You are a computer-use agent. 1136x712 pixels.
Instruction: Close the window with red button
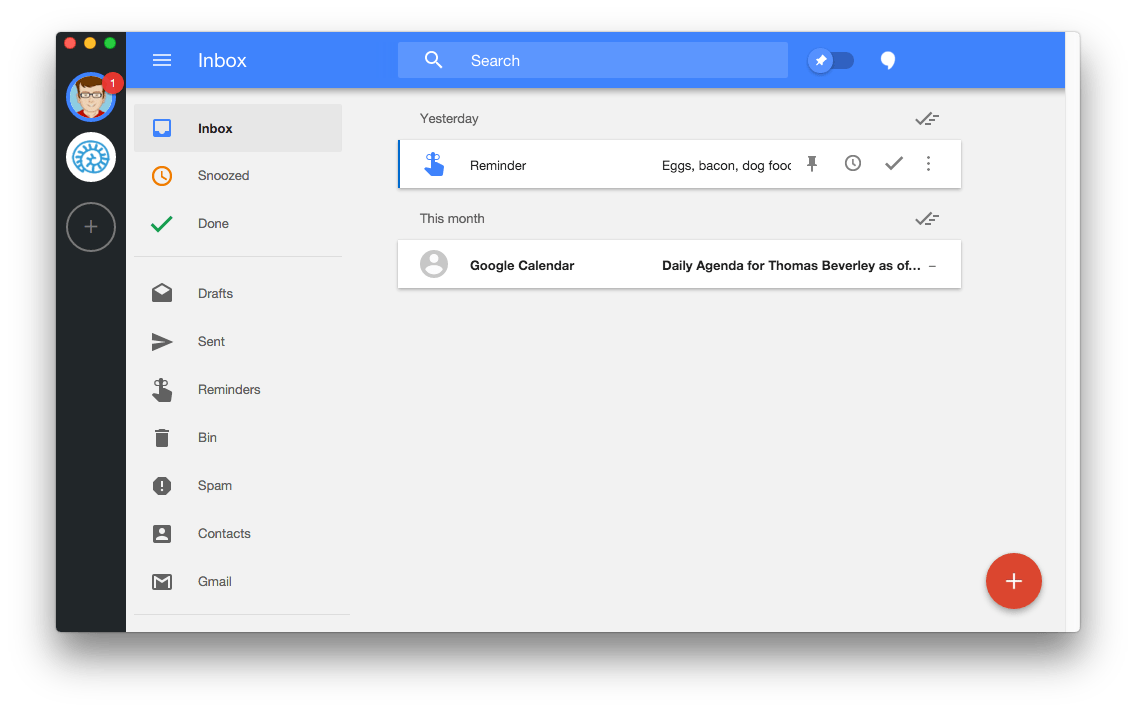coord(70,43)
